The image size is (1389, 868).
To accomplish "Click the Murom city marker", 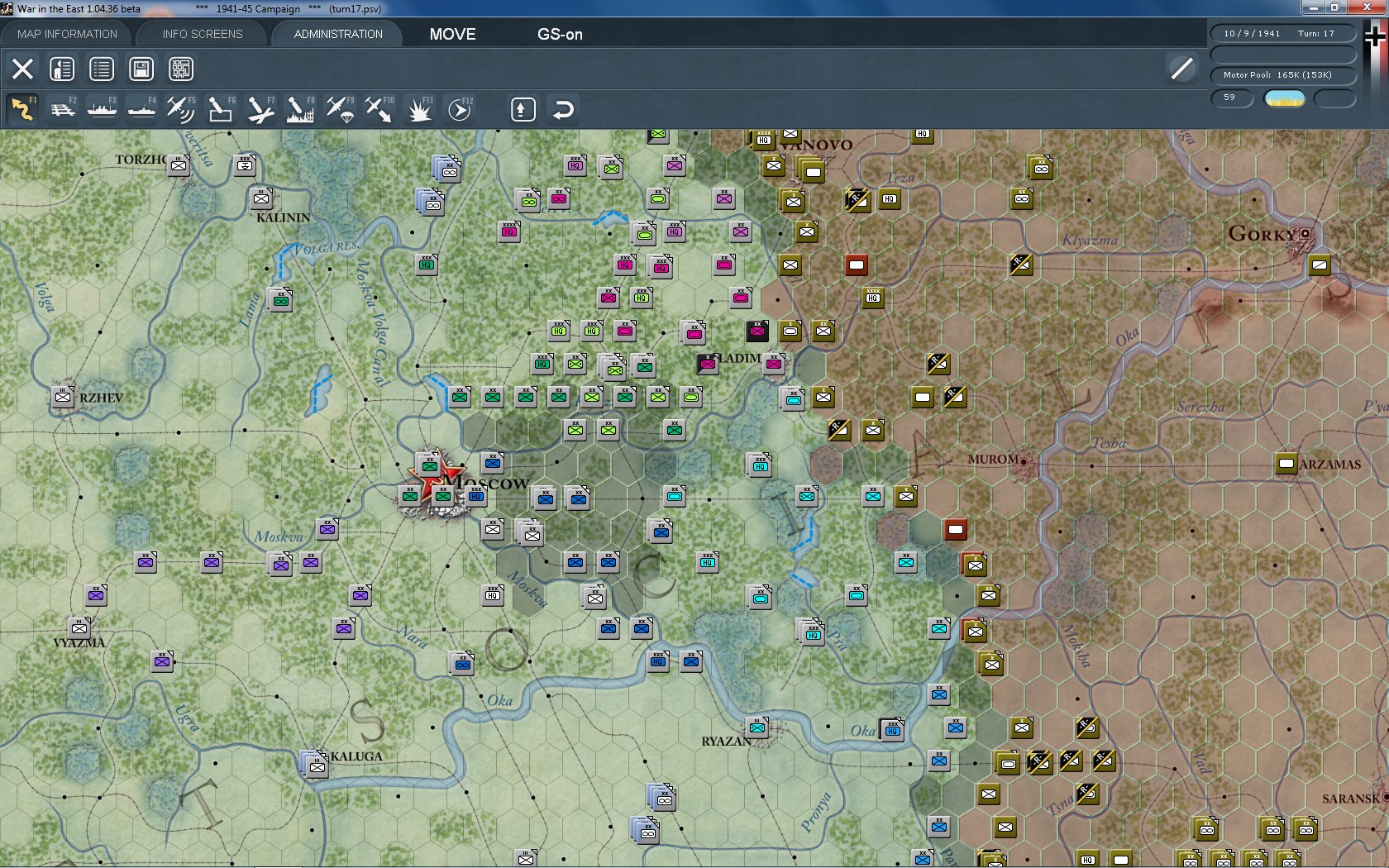I will click(1024, 461).
